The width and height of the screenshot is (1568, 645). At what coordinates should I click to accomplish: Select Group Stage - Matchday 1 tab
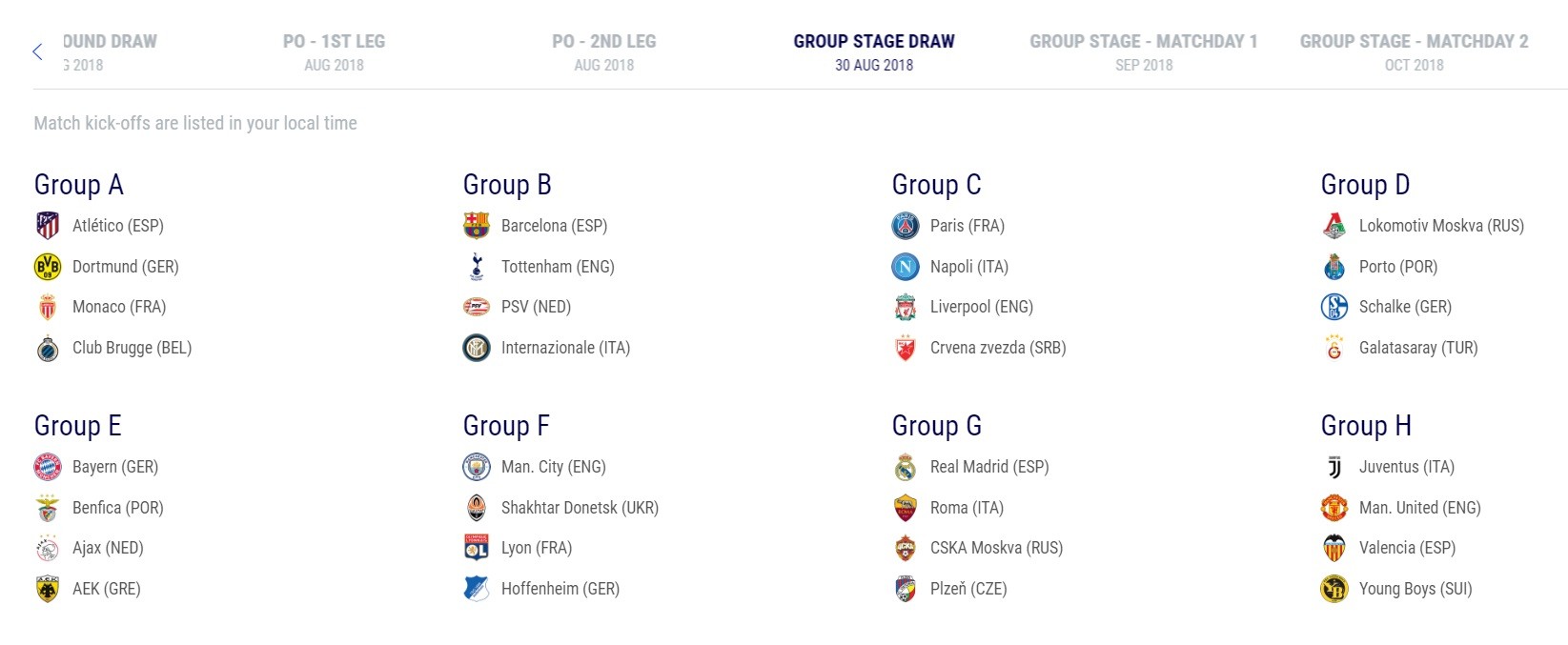click(x=1144, y=52)
